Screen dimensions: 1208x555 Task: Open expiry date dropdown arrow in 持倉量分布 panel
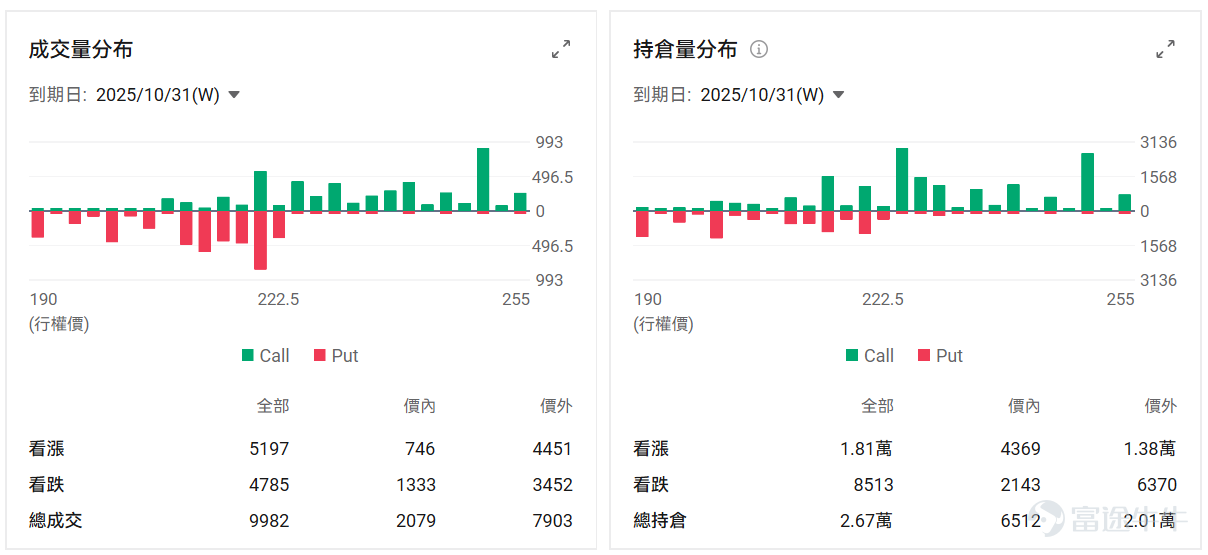[x=838, y=95]
